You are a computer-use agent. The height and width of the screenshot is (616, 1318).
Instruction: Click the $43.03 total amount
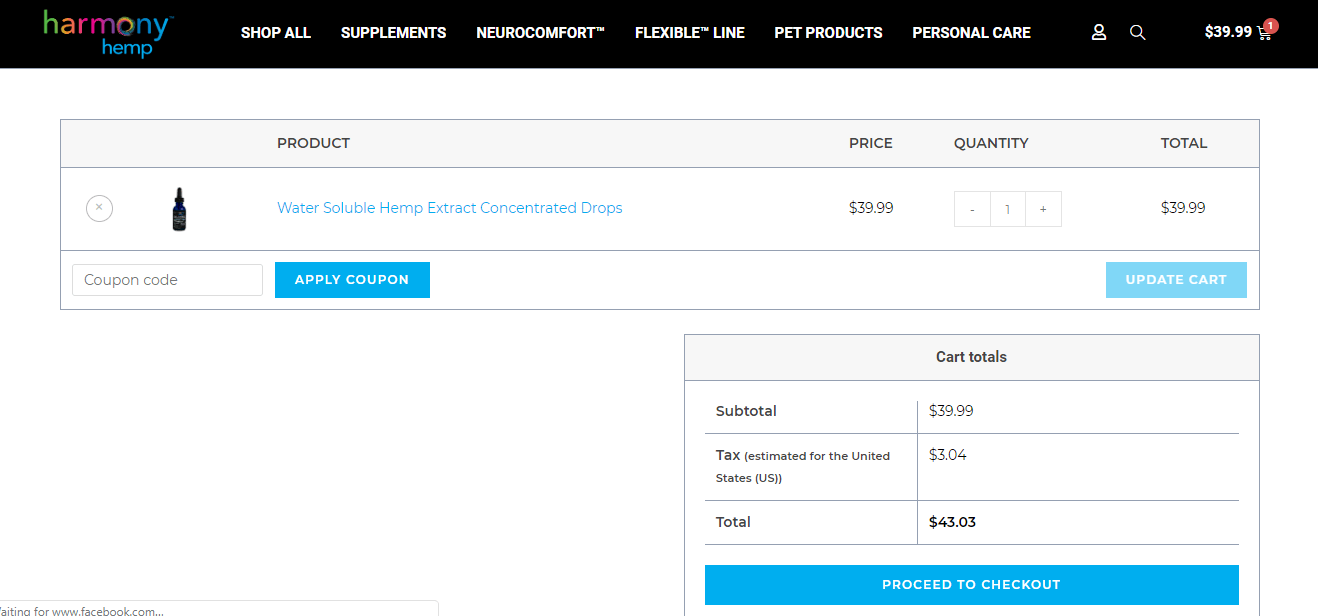952,522
